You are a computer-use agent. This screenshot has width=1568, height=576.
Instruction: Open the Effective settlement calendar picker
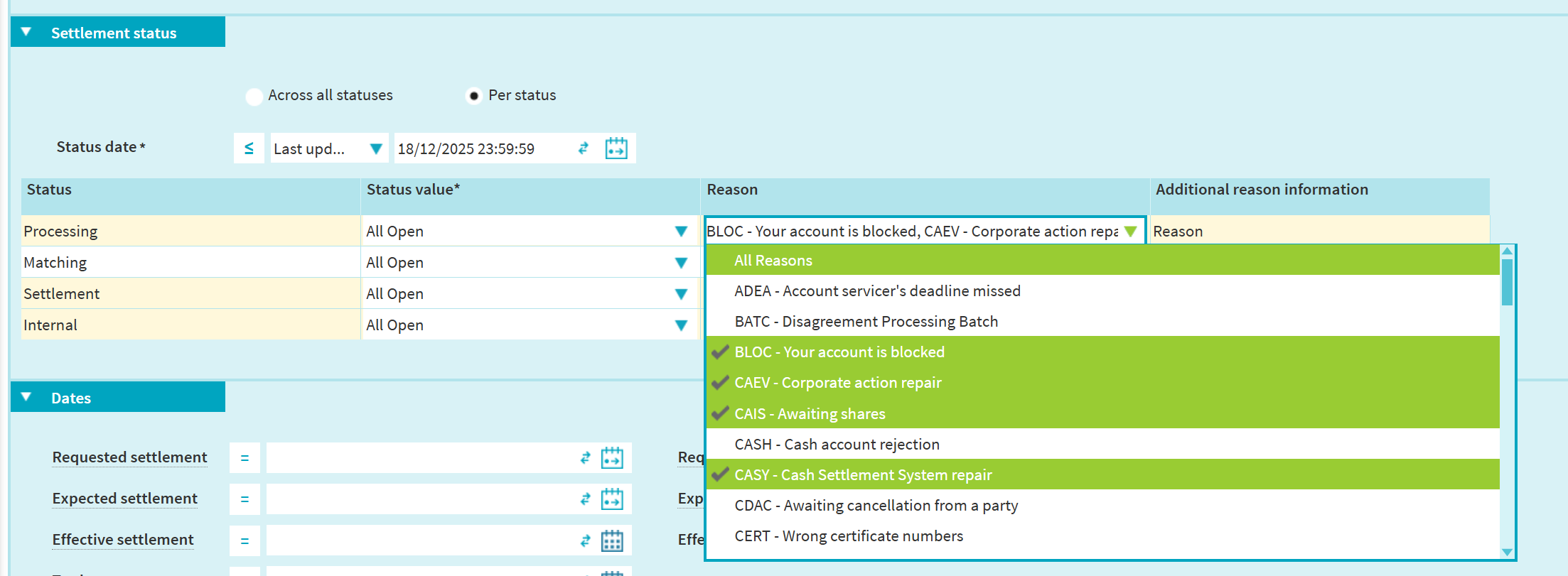click(x=611, y=540)
